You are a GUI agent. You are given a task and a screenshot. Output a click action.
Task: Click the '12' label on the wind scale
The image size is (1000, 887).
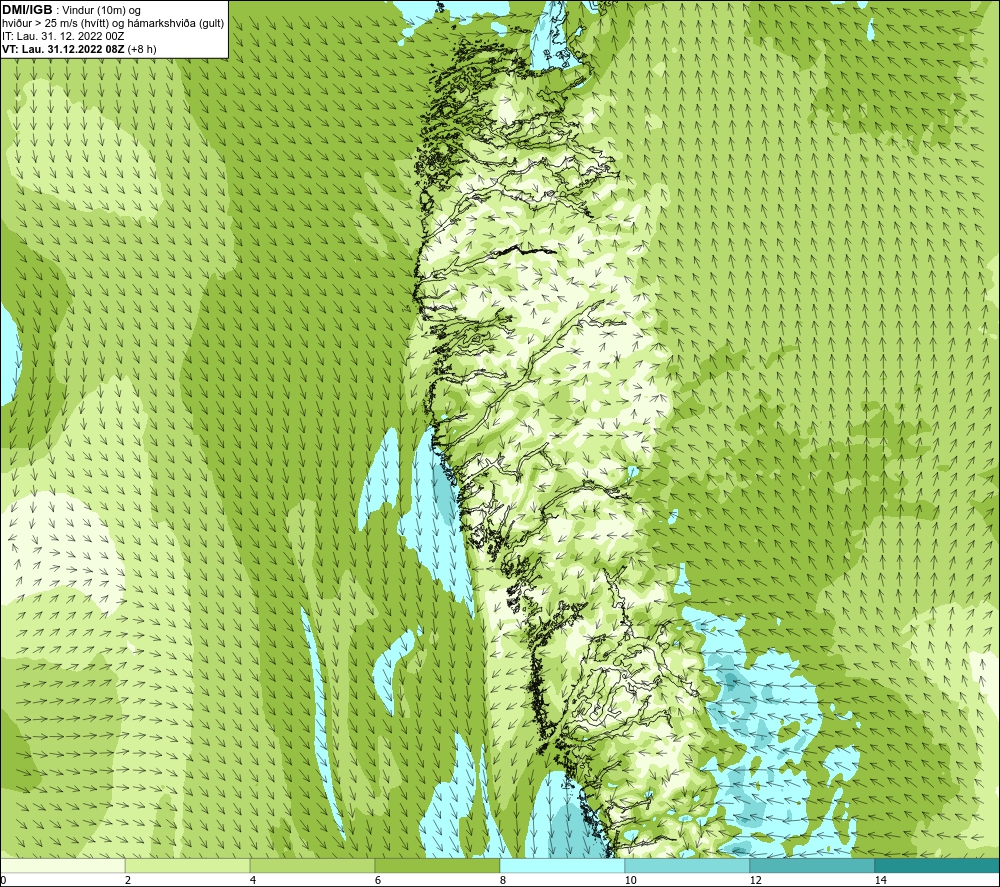(756, 880)
